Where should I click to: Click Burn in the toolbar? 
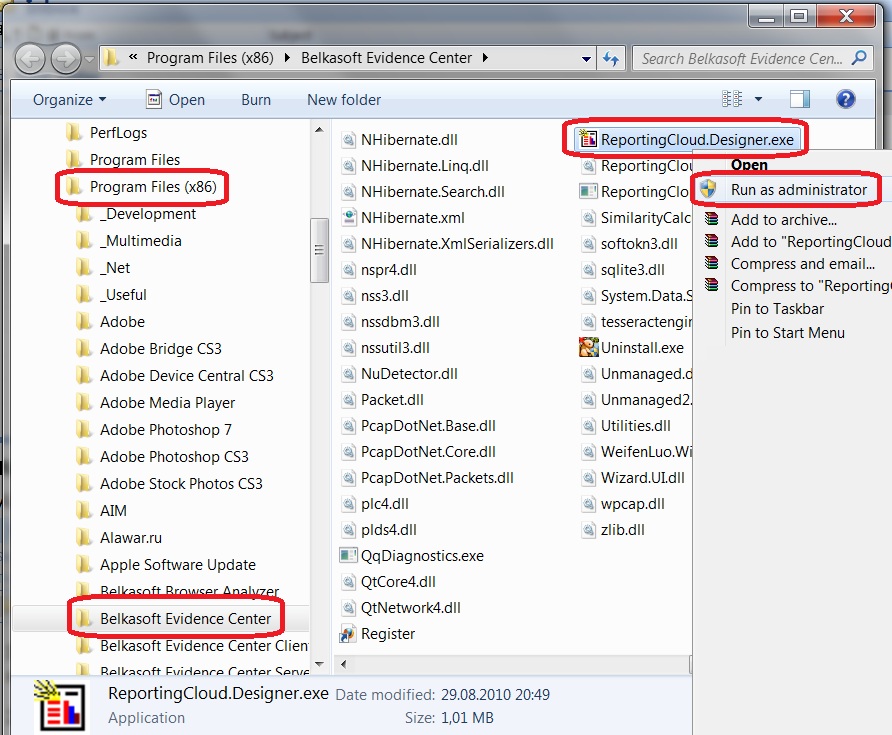pyautogui.click(x=256, y=100)
